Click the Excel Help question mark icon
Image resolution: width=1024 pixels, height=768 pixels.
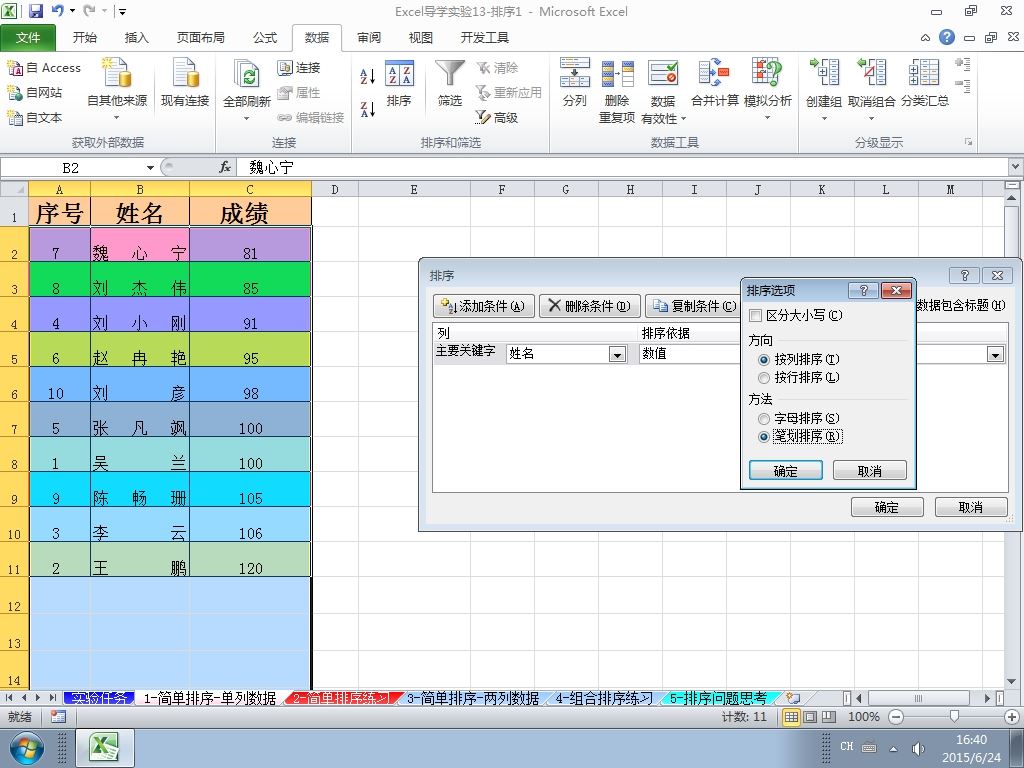click(947, 37)
